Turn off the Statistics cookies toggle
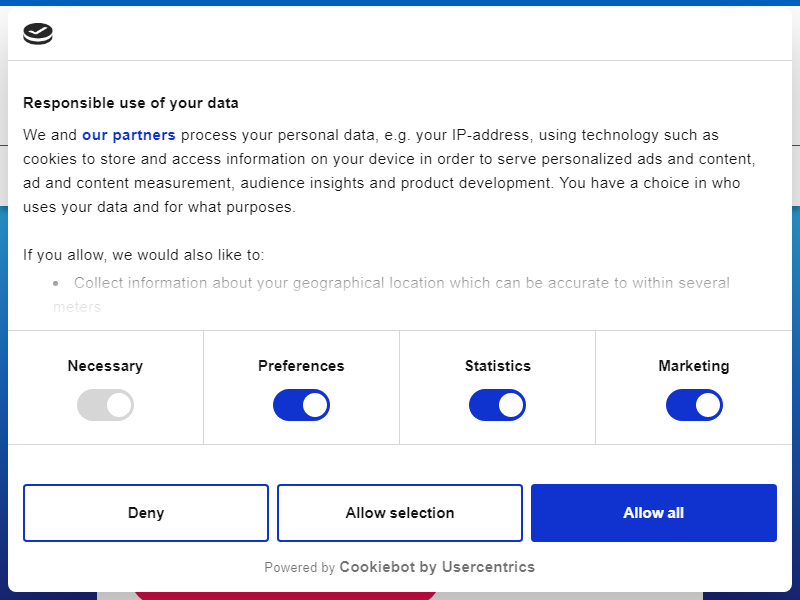Image resolution: width=800 pixels, height=600 pixels. coord(497,405)
